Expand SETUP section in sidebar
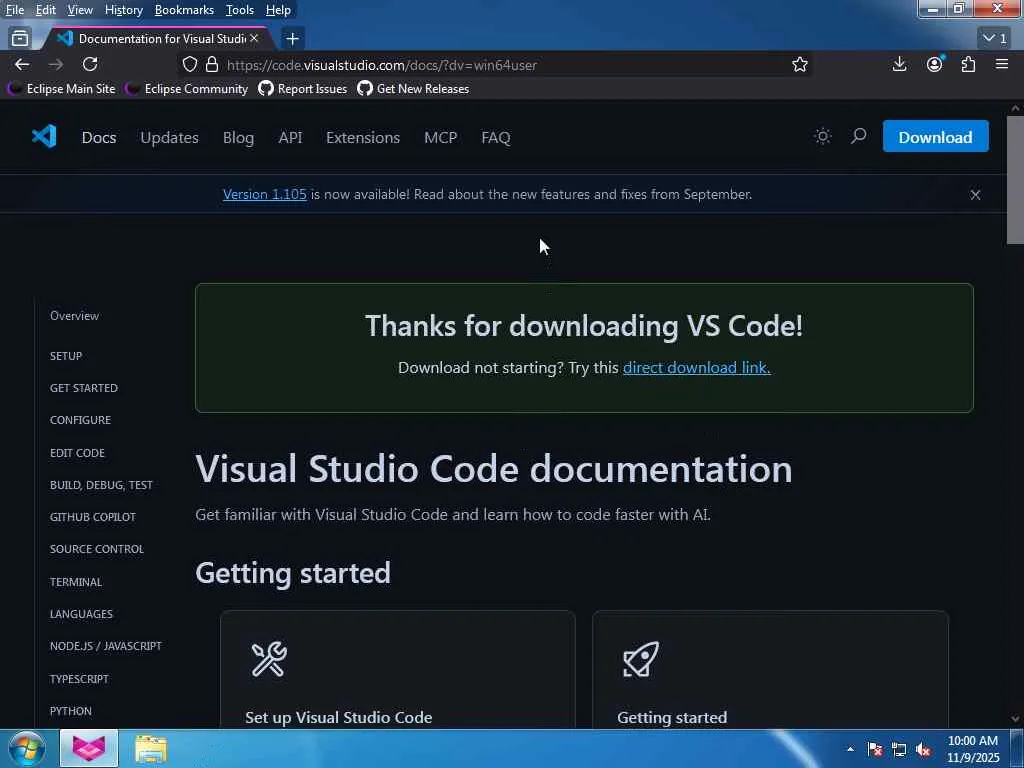The height and width of the screenshot is (768, 1024). pos(66,356)
